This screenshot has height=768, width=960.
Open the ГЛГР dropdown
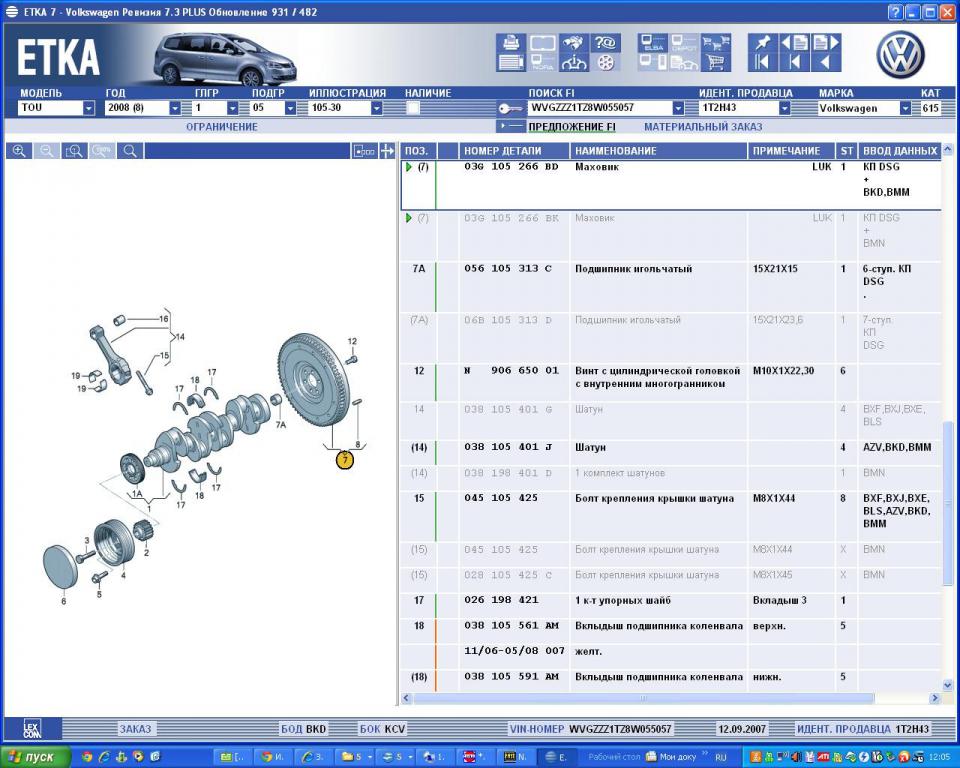(x=233, y=108)
